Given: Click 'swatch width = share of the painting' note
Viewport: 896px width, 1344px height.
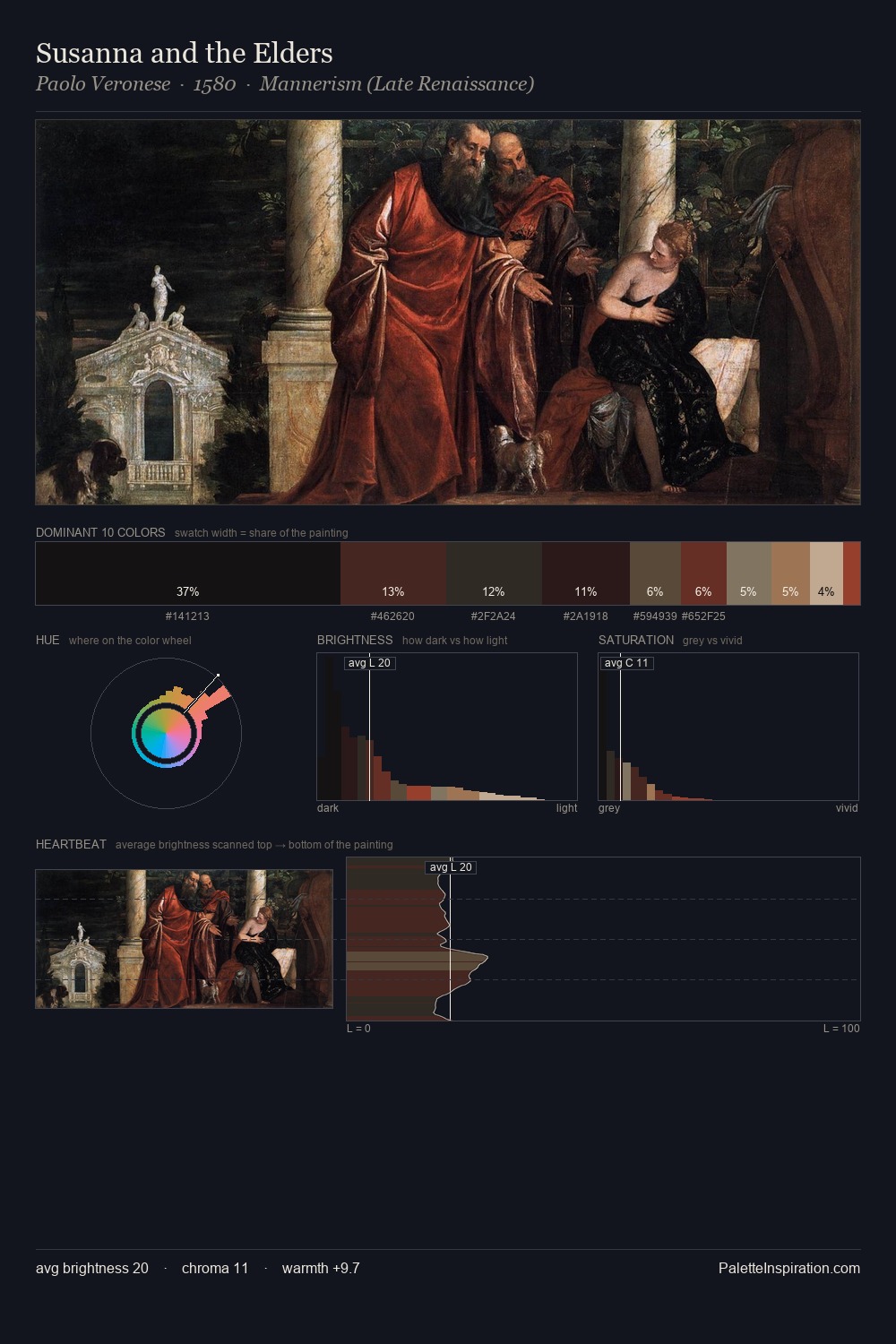Looking at the screenshot, I should click(x=262, y=533).
